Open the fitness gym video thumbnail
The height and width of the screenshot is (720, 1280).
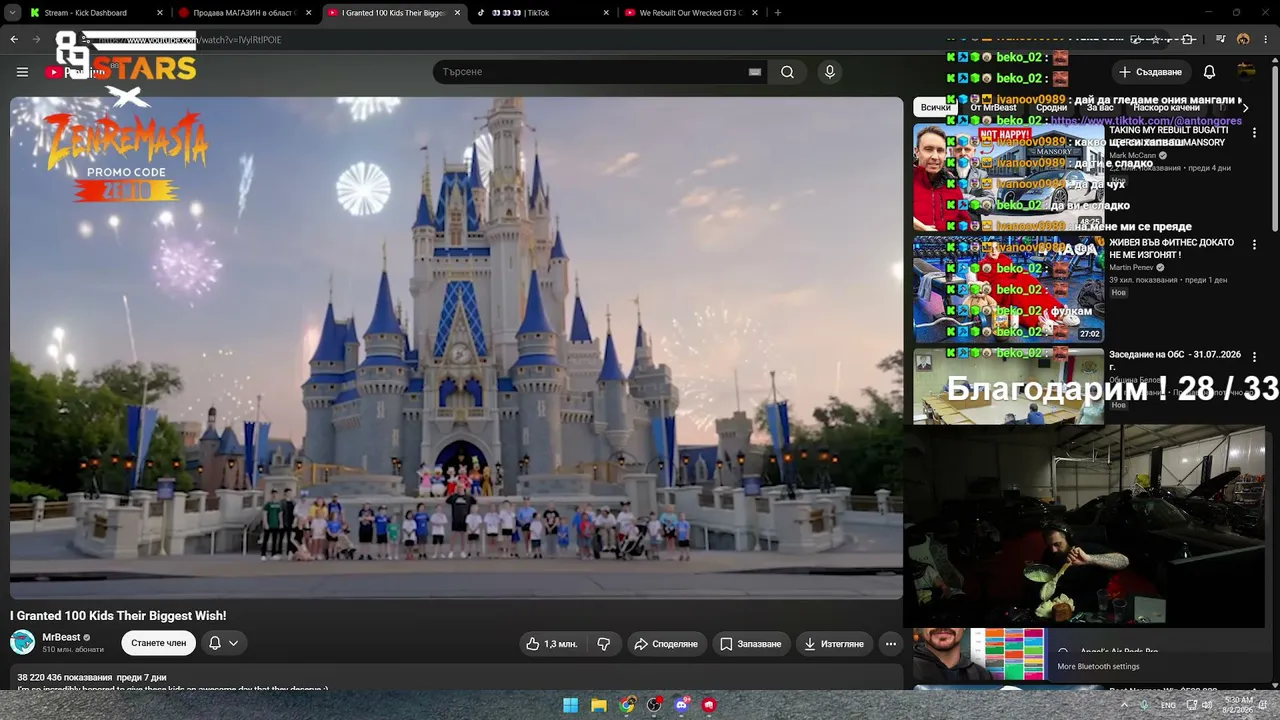[x=1008, y=289]
